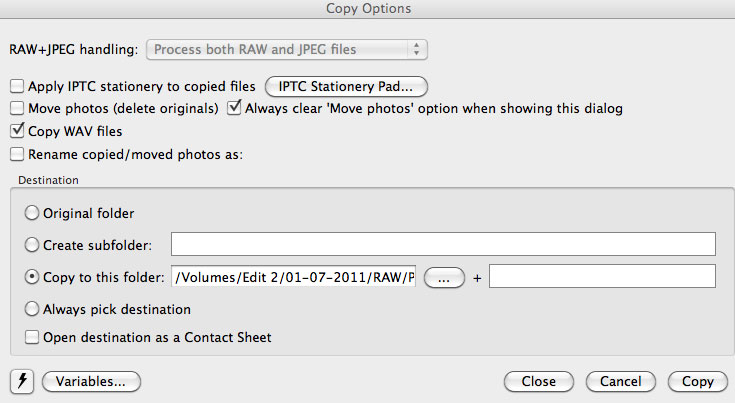Enable Rename copied/moved photos as
Viewport: 735px width, 403px height.
click(x=17, y=154)
